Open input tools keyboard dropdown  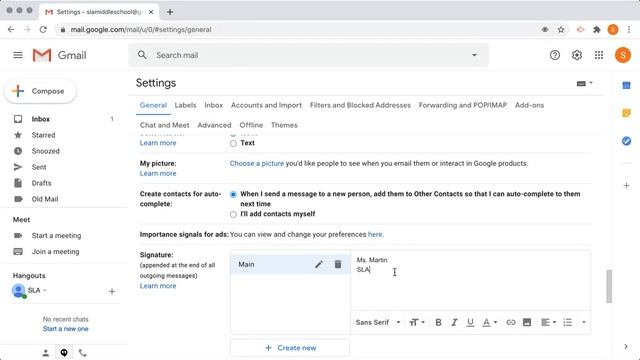[x=584, y=83]
